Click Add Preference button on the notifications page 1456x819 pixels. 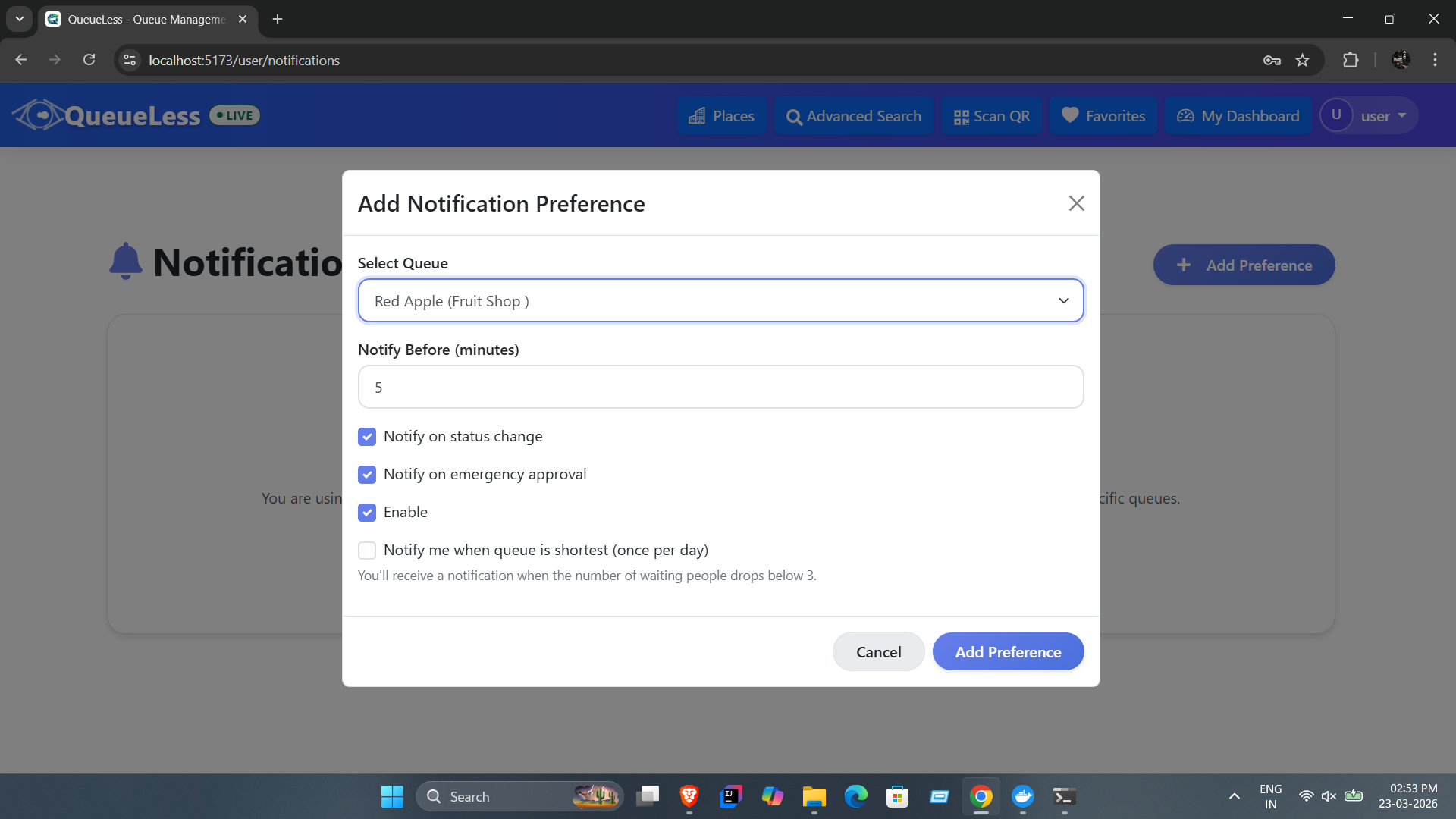click(x=1244, y=265)
